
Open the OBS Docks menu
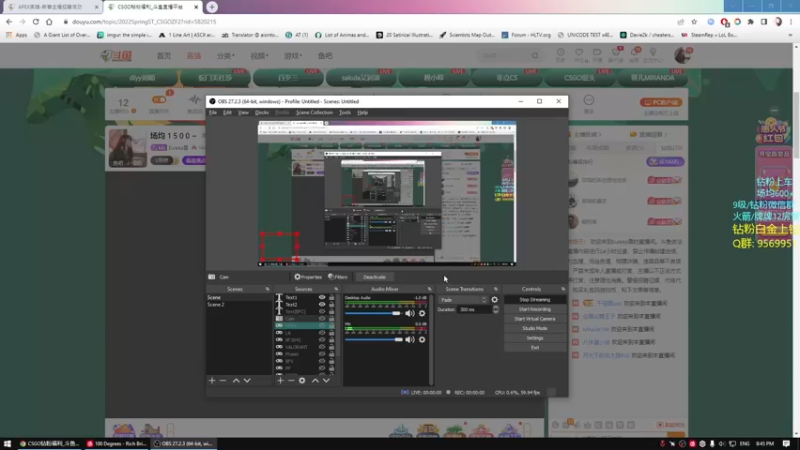262,112
